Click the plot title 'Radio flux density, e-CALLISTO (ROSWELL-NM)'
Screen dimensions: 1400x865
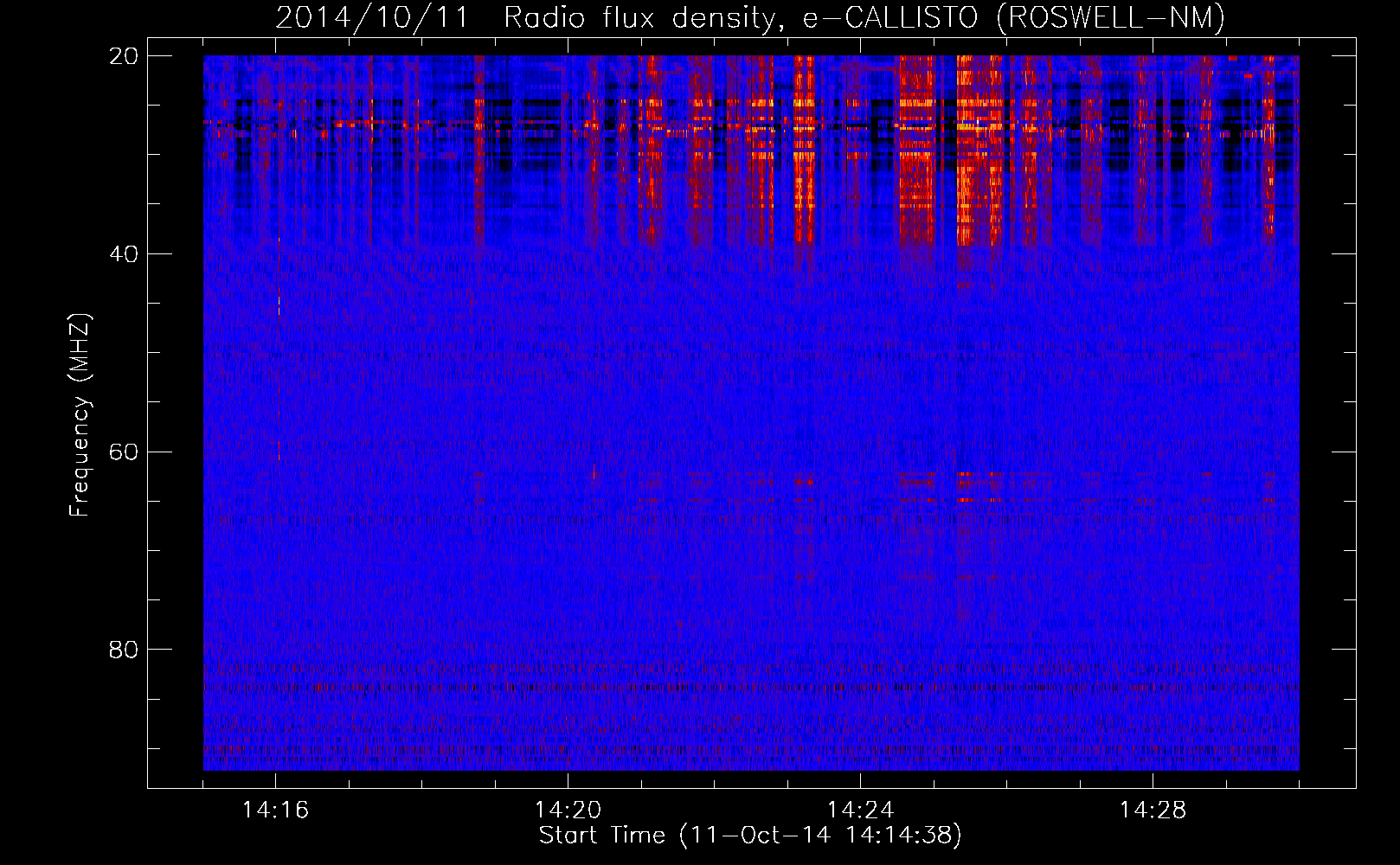pyautogui.click(x=864, y=18)
